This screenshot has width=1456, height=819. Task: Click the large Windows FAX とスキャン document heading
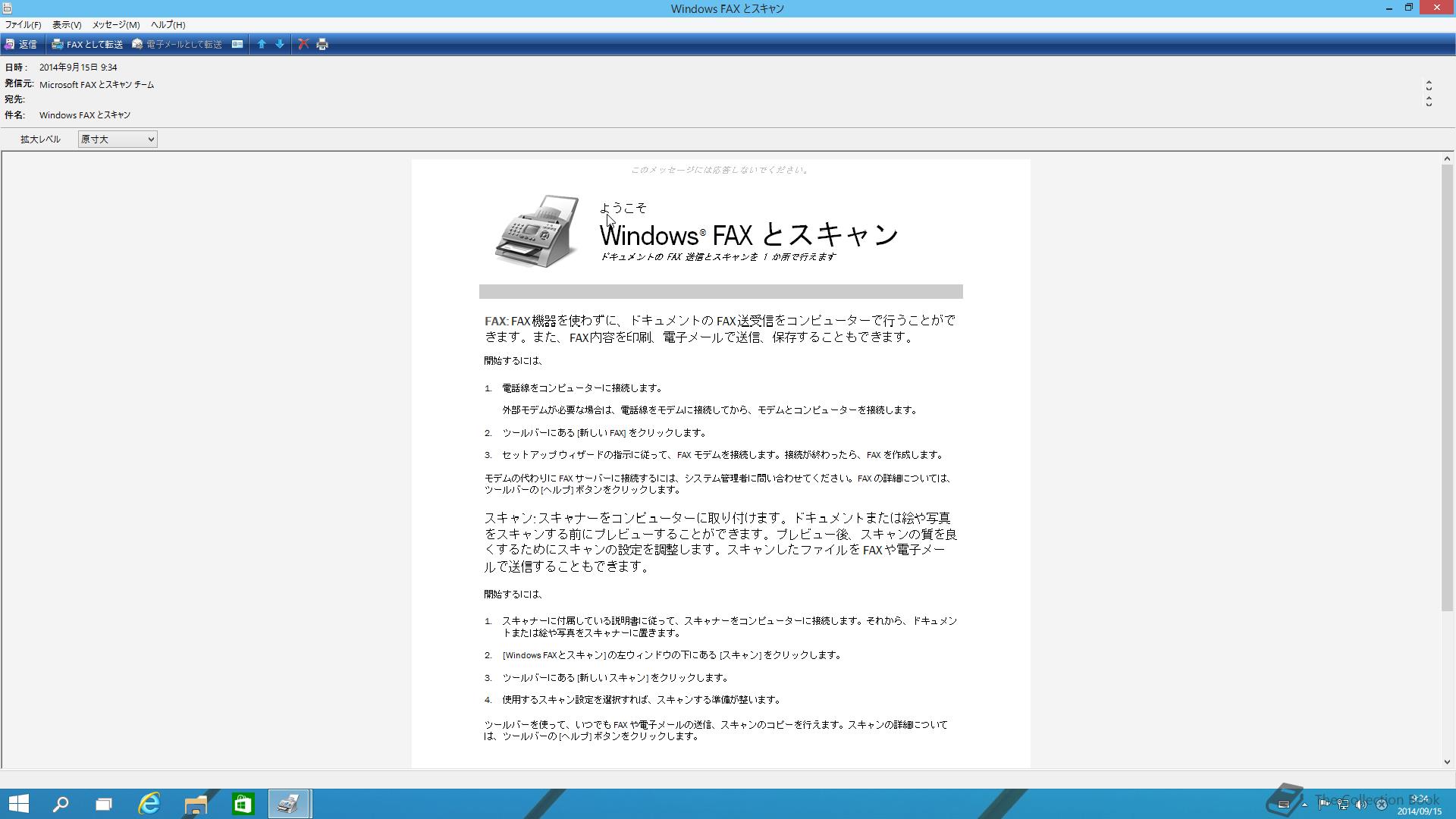[749, 234]
